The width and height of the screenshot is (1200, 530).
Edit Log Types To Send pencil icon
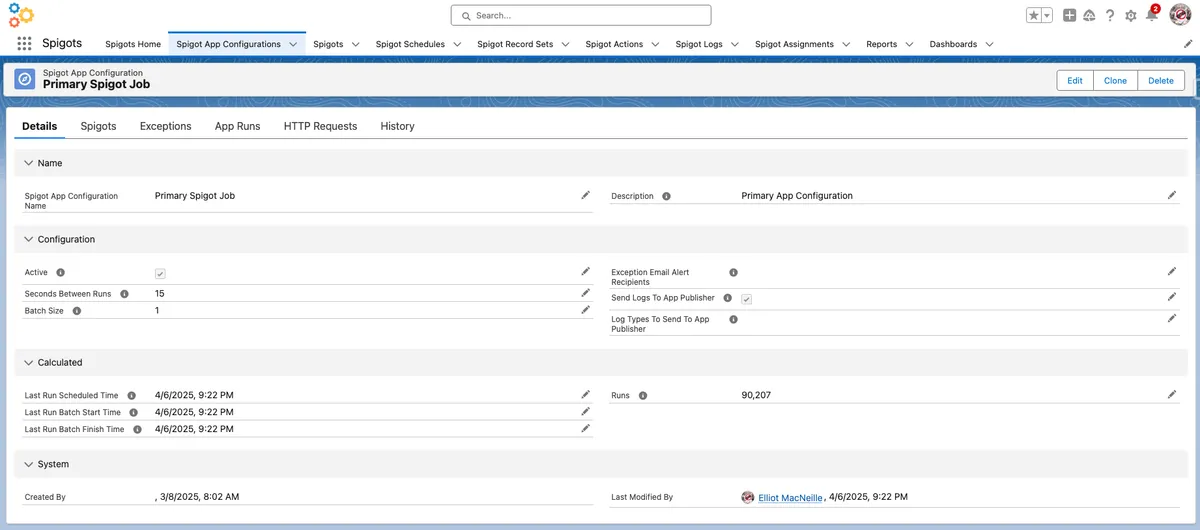pos(1172,318)
